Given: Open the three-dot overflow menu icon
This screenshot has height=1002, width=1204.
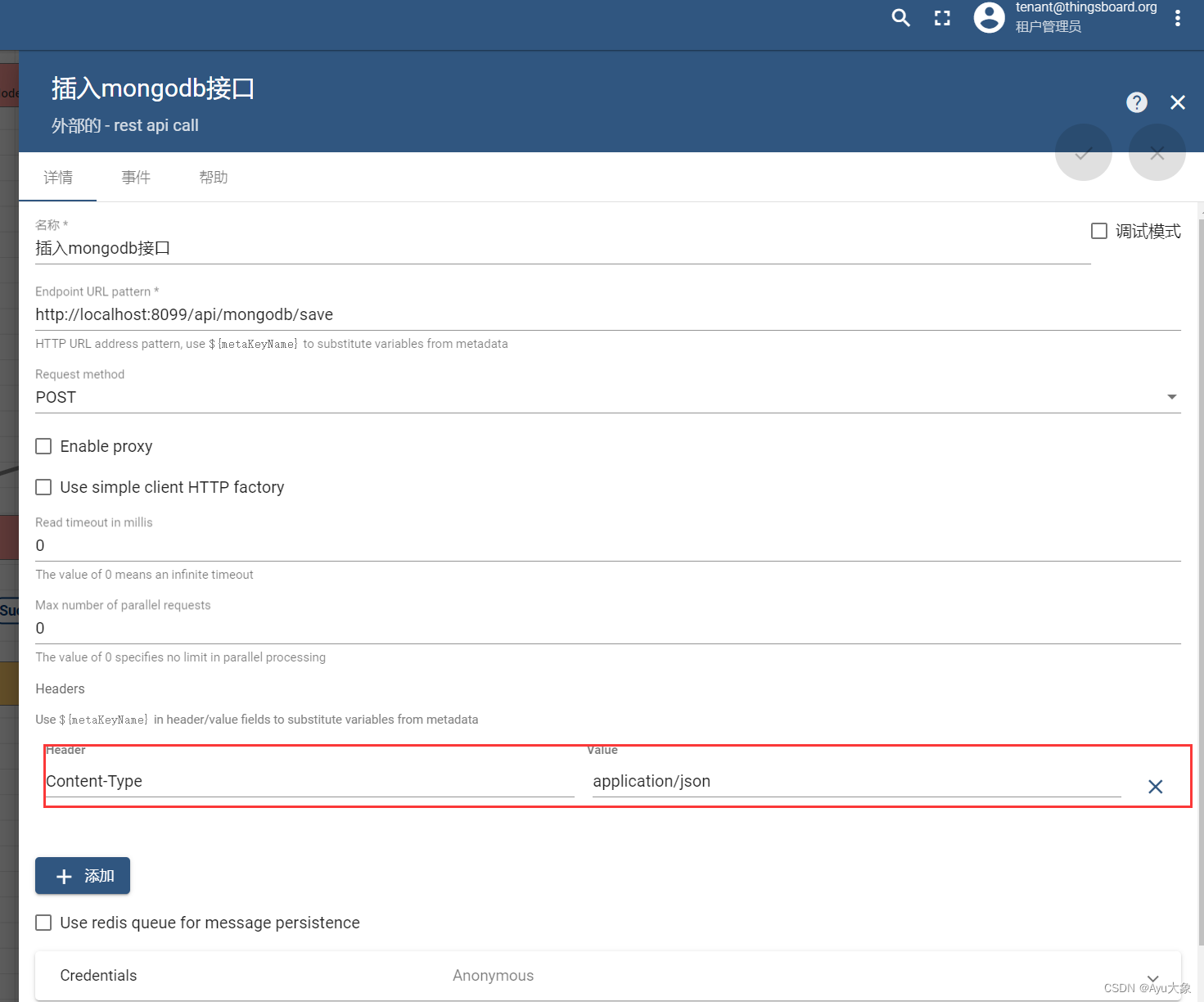Looking at the screenshot, I should [1177, 17].
